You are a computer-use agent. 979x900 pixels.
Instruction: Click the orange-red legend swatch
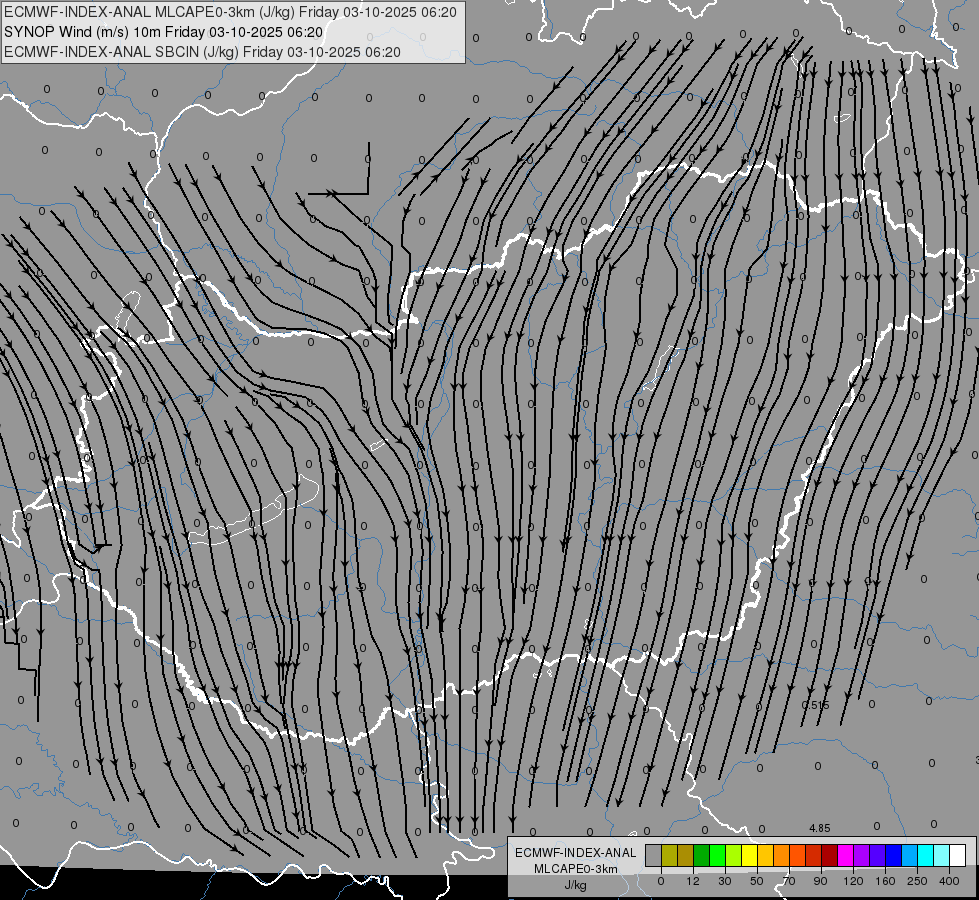pos(798,855)
